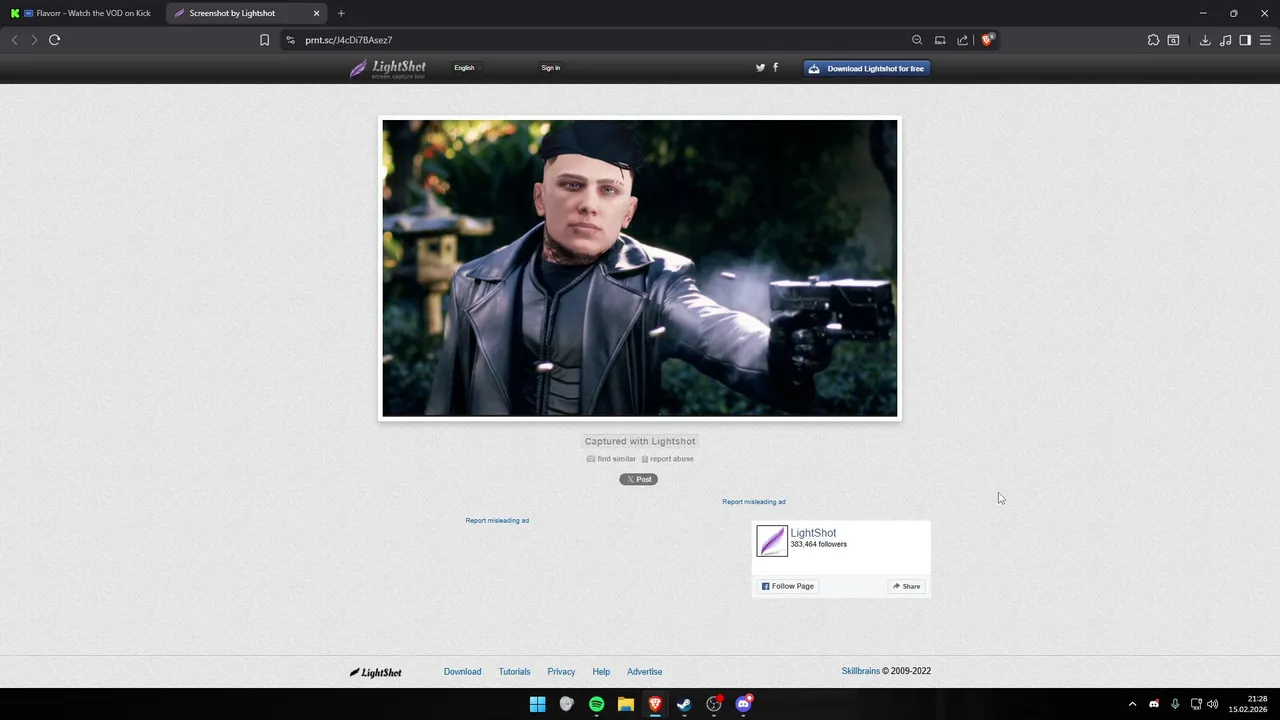Image resolution: width=1280 pixels, height=720 pixels.
Task: Toggle the browser sidebar panel icon
Action: point(1245,40)
